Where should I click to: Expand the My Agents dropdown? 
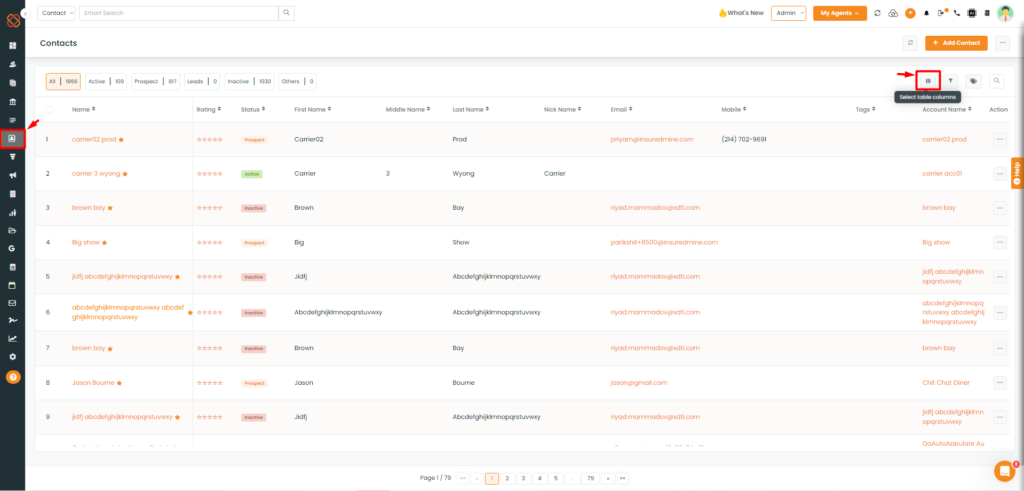[840, 13]
